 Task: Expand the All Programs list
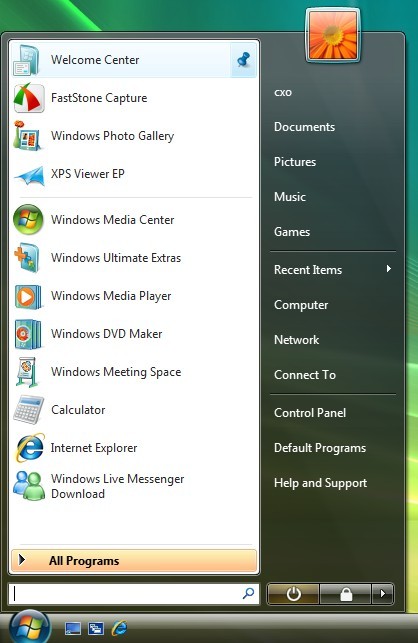point(134,561)
